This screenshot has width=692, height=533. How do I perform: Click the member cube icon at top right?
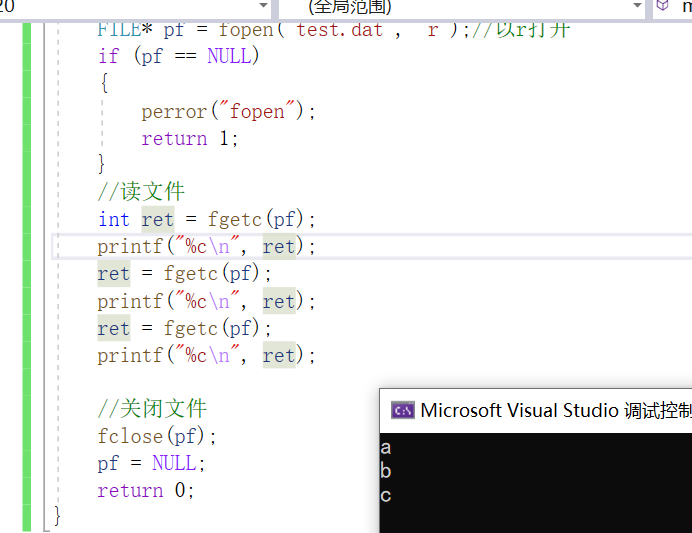click(662, 6)
